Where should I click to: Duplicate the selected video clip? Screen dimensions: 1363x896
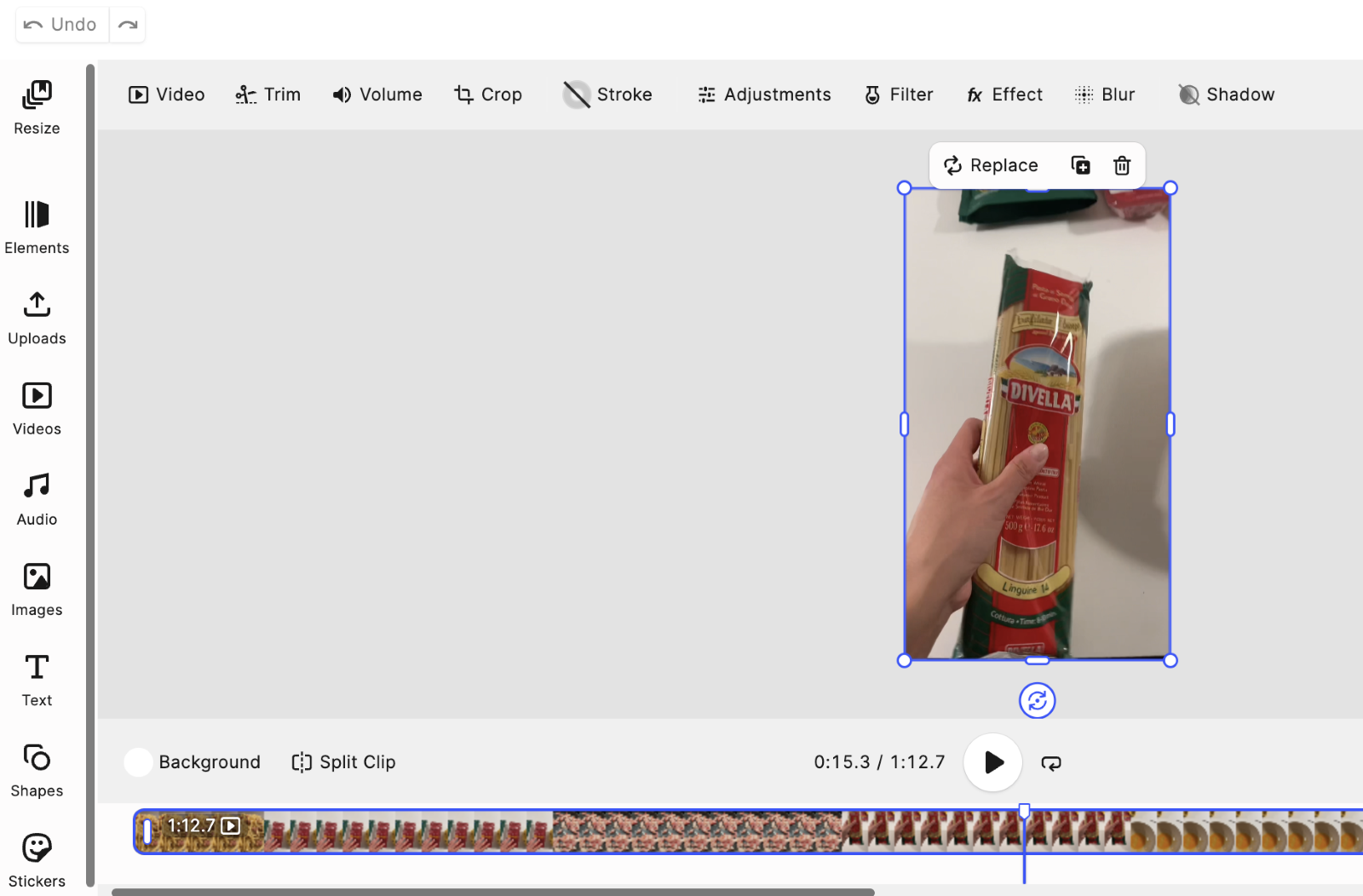pos(1080,165)
